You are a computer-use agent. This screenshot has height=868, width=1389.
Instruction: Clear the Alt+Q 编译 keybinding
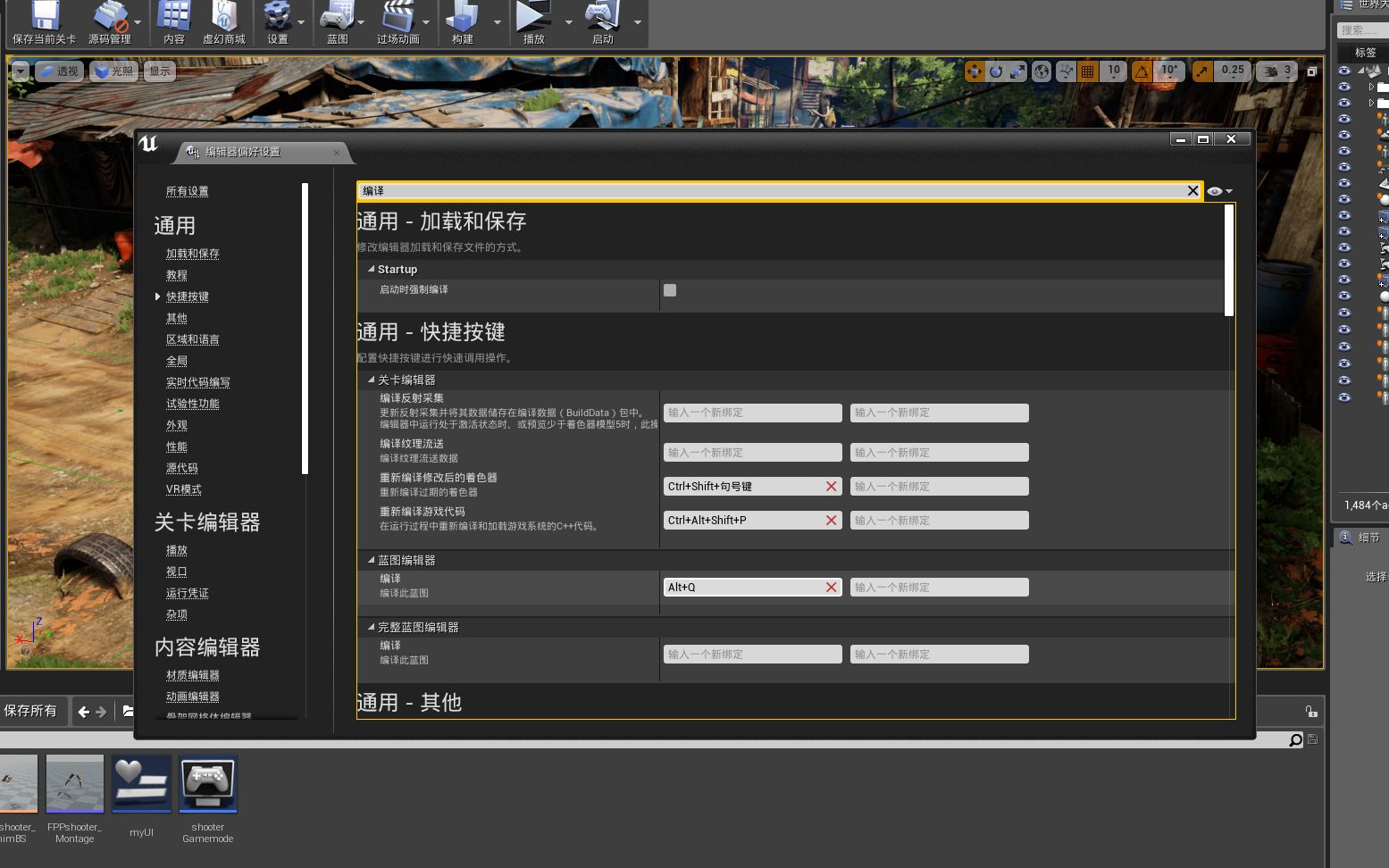(x=830, y=587)
